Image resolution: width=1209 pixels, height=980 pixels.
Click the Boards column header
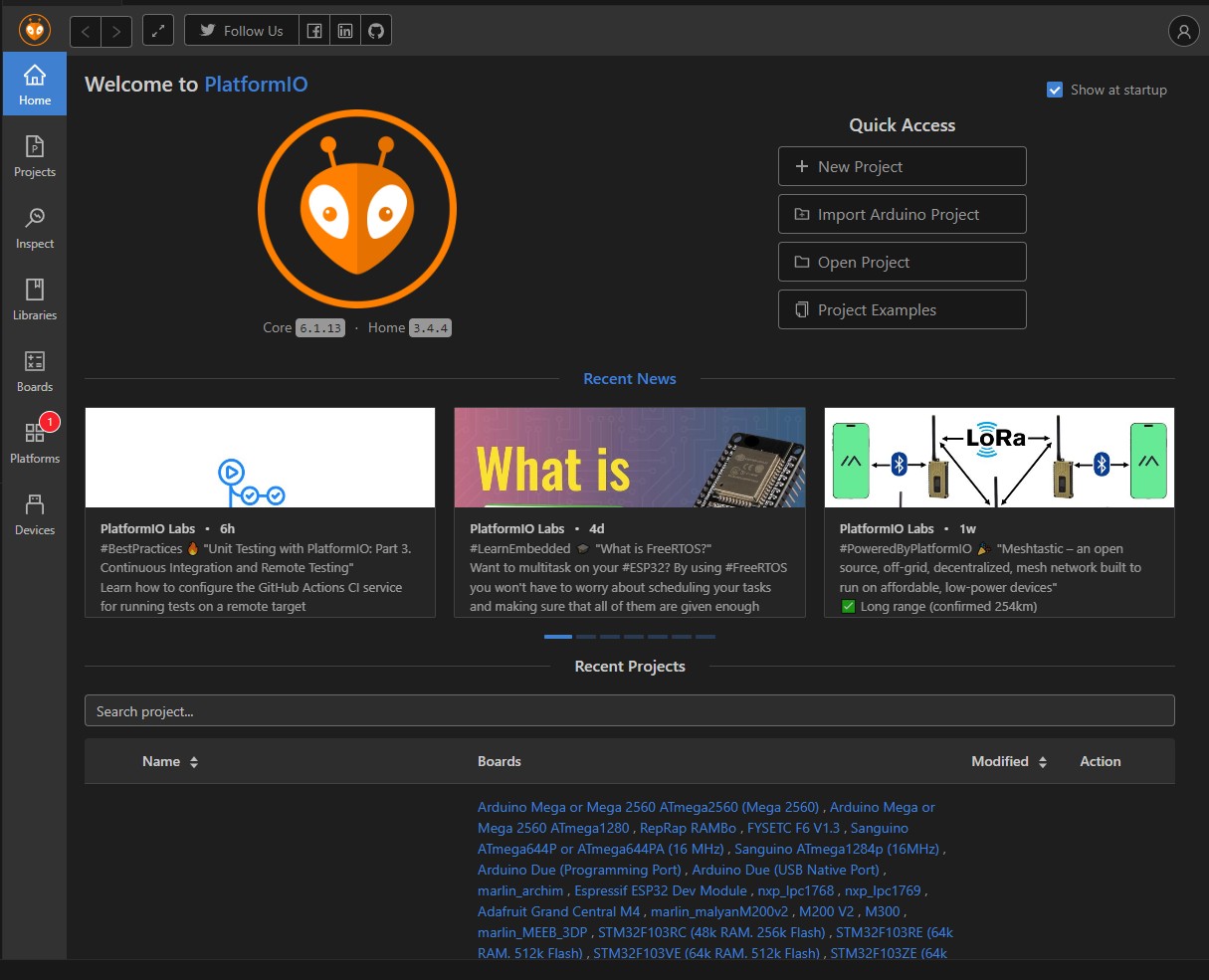click(500, 761)
